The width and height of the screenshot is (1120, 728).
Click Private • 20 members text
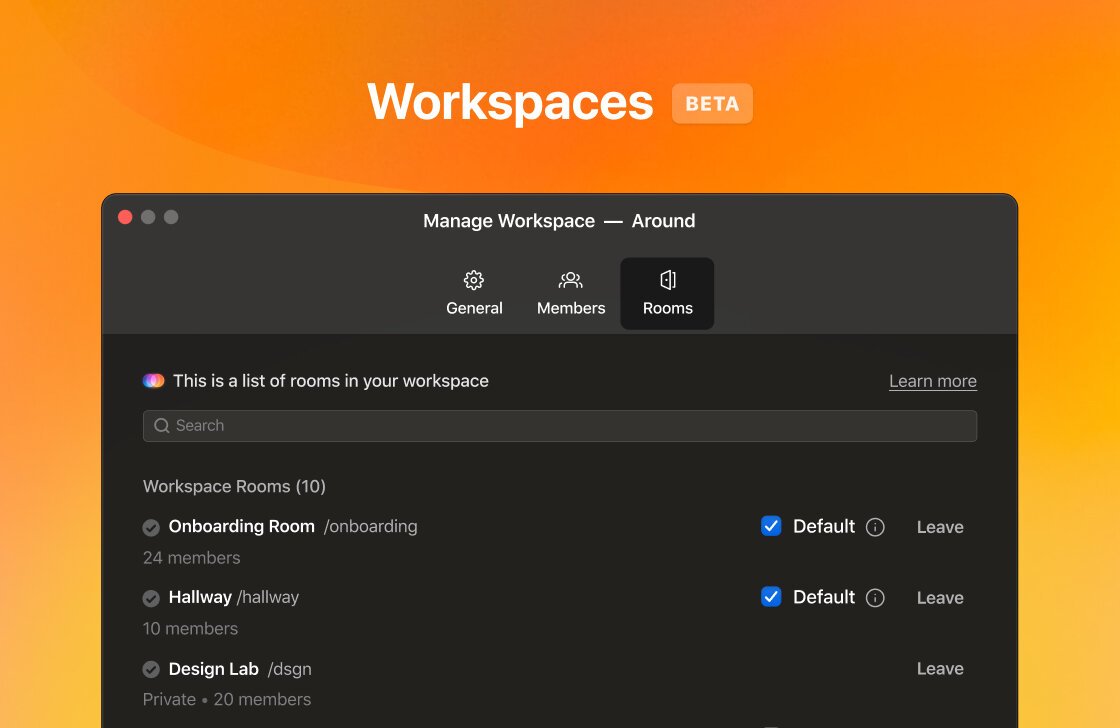pyautogui.click(x=226, y=699)
